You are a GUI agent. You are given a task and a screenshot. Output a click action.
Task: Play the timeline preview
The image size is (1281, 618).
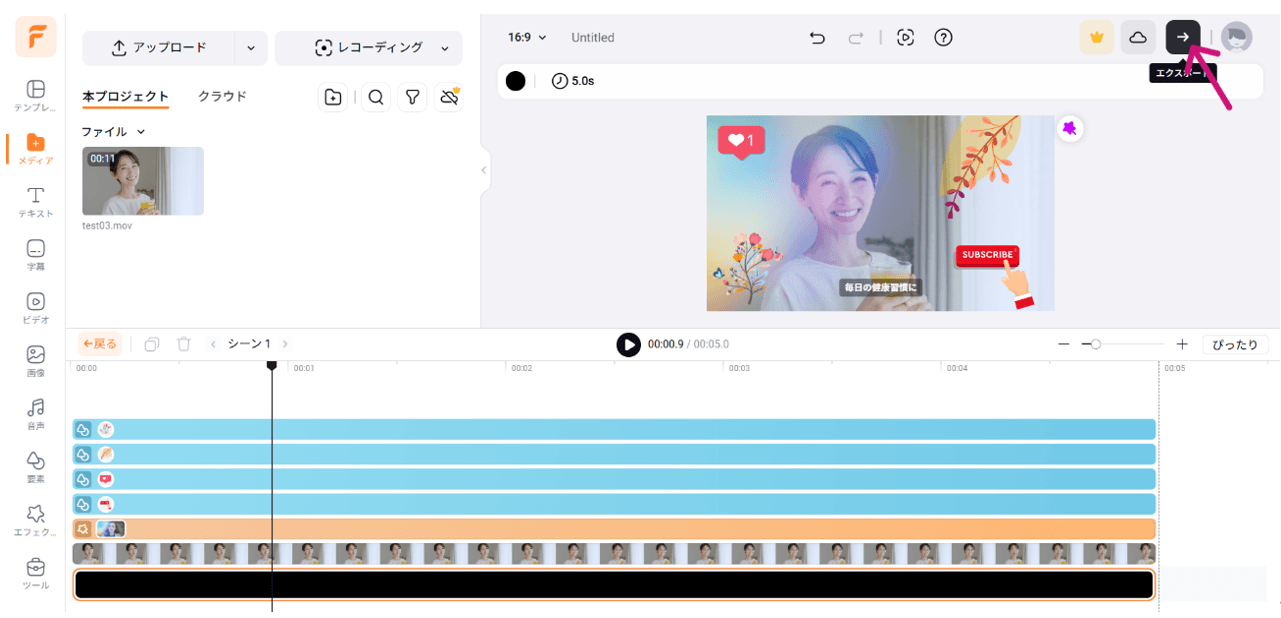628,344
